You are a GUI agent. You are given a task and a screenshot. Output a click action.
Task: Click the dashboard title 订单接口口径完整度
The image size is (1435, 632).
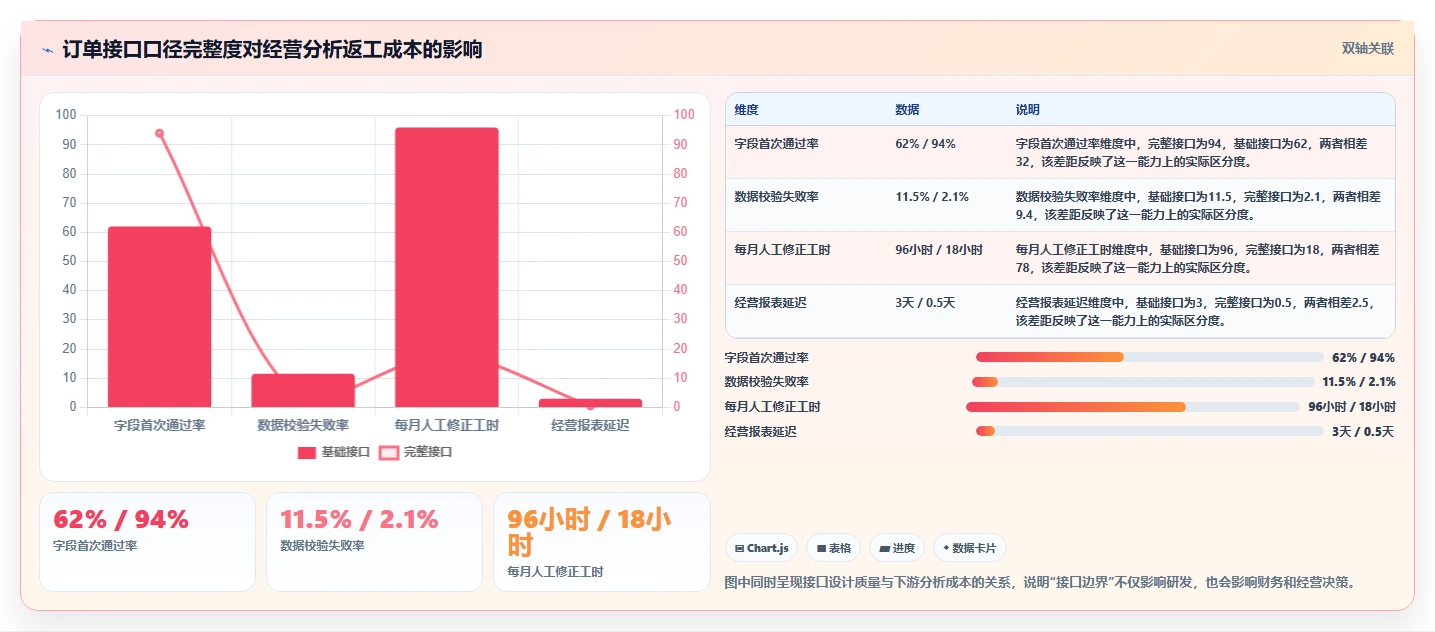point(272,49)
